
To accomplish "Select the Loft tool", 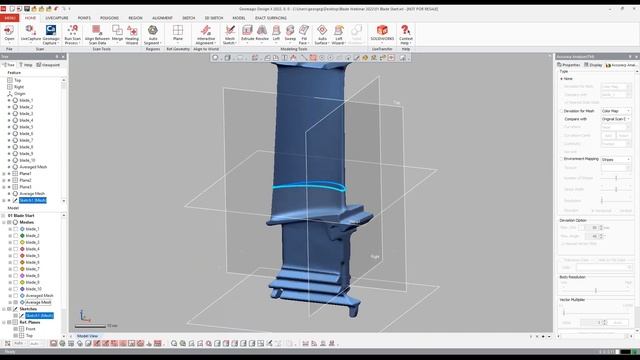I will (x=276, y=33).
